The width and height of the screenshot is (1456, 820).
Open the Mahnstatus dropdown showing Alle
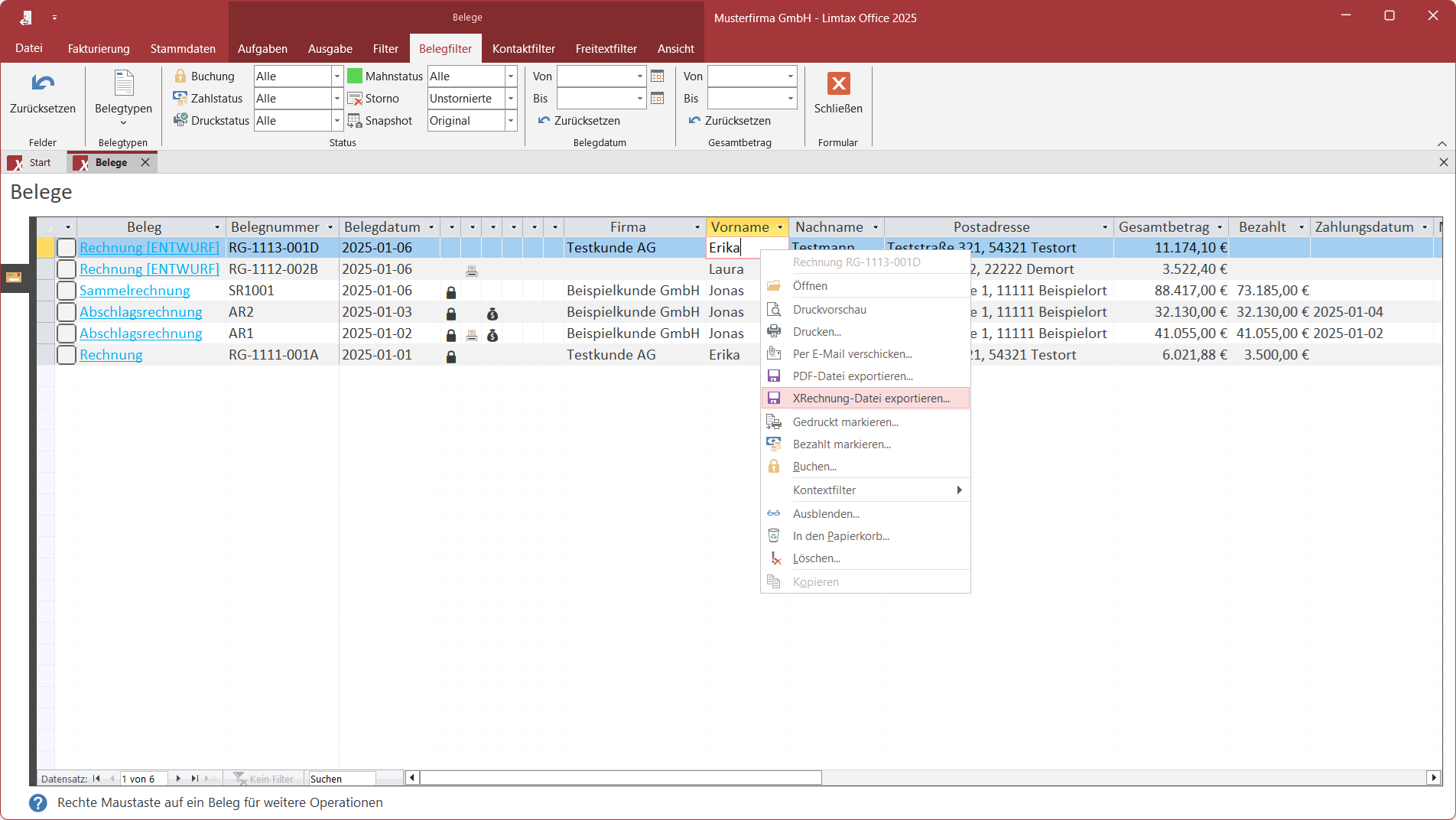[511, 76]
